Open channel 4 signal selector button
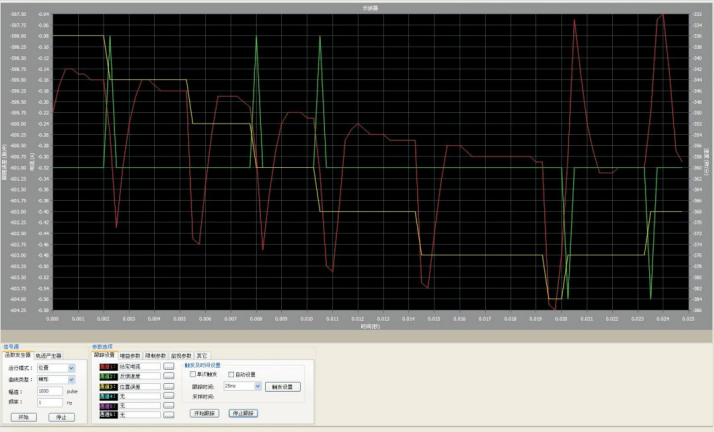Screen dimensions: 714x432 (169, 395)
